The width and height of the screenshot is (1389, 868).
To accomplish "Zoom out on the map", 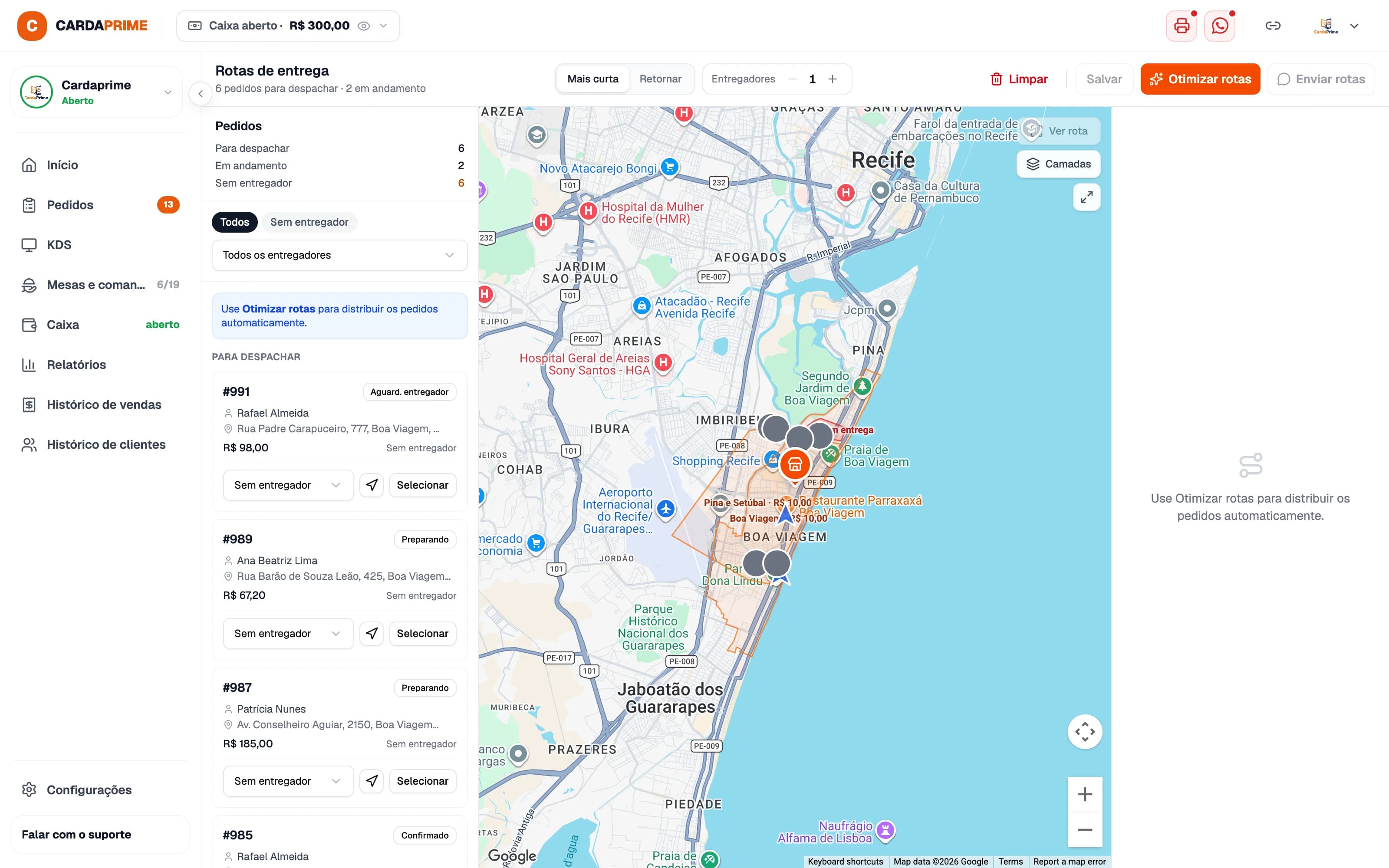I will click(x=1085, y=829).
